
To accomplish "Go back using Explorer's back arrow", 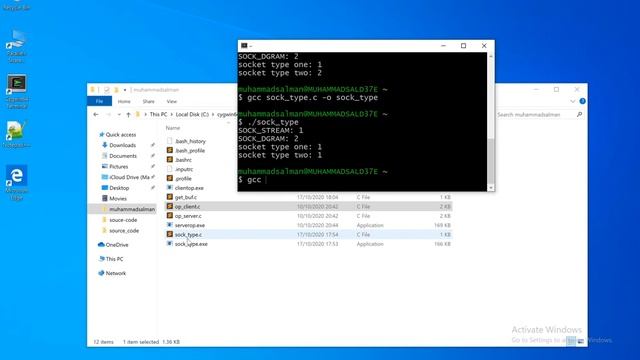I will [x=96, y=115].
